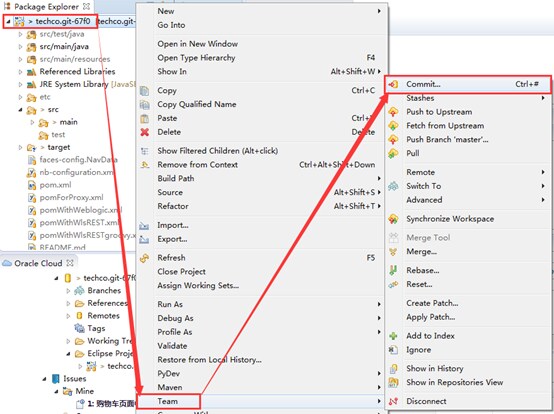Click the Commit icon in Team submenu
Image resolution: width=554 pixels, height=414 pixels.
pos(393,84)
